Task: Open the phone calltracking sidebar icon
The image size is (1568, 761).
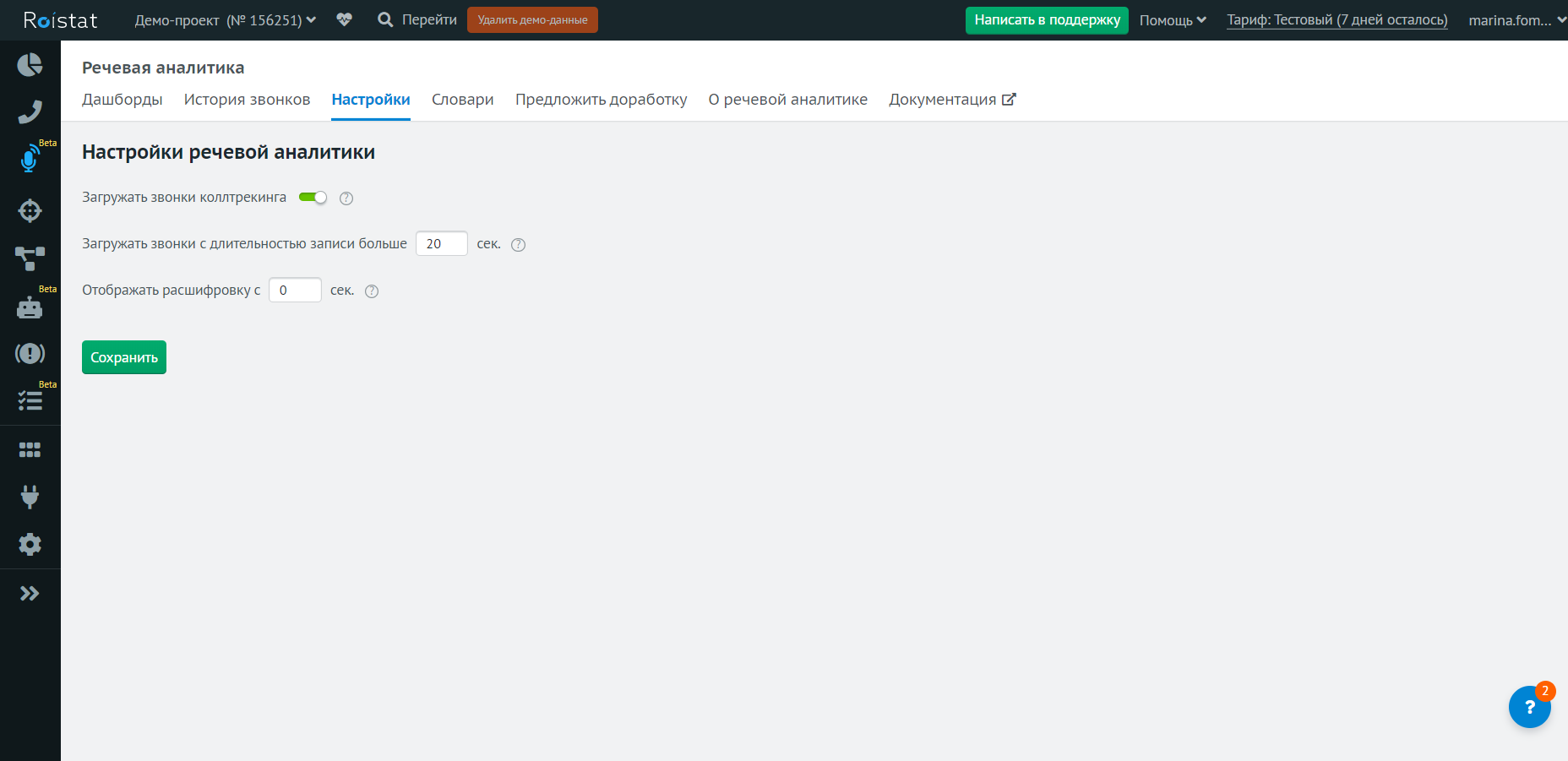Action: pyautogui.click(x=30, y=112)
